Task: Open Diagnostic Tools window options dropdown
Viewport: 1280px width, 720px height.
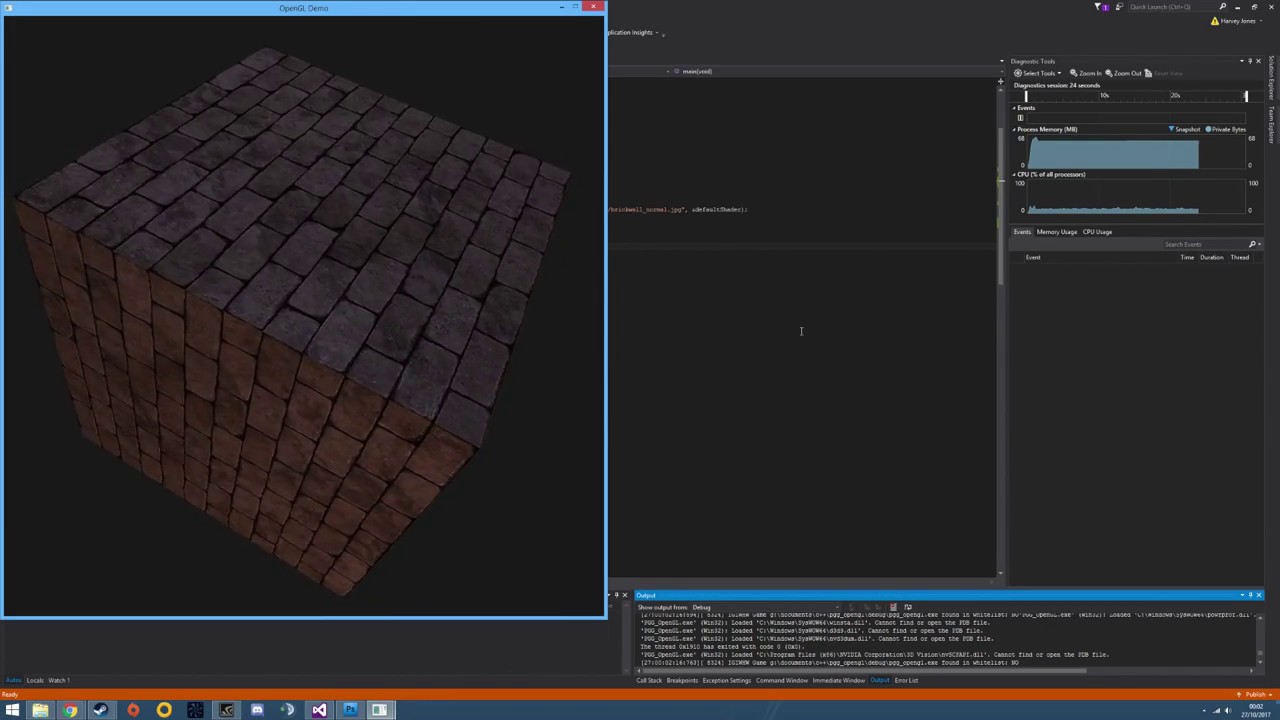Action: click(1242, 61)
